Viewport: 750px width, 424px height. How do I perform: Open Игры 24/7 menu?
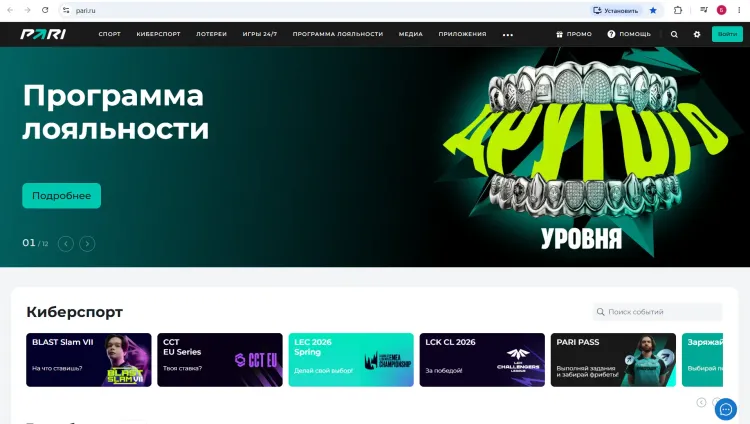click(260, 34)
